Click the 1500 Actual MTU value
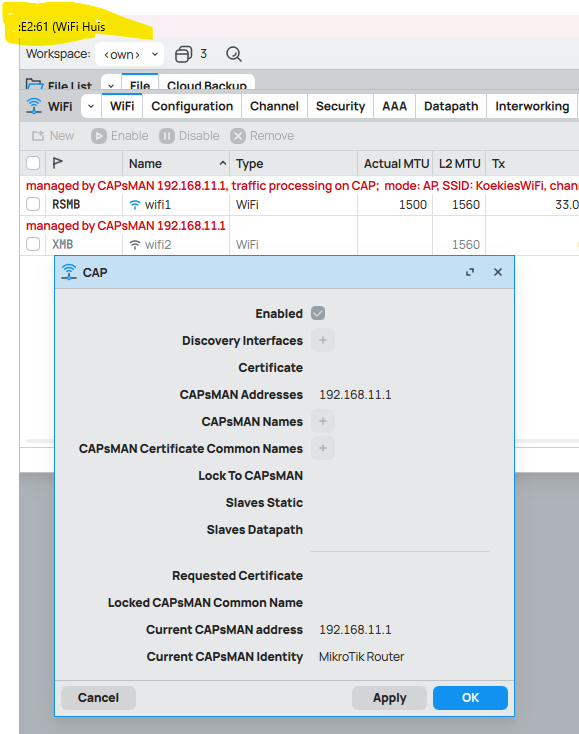This screenshot has width=579, height=734. (413, 205)
